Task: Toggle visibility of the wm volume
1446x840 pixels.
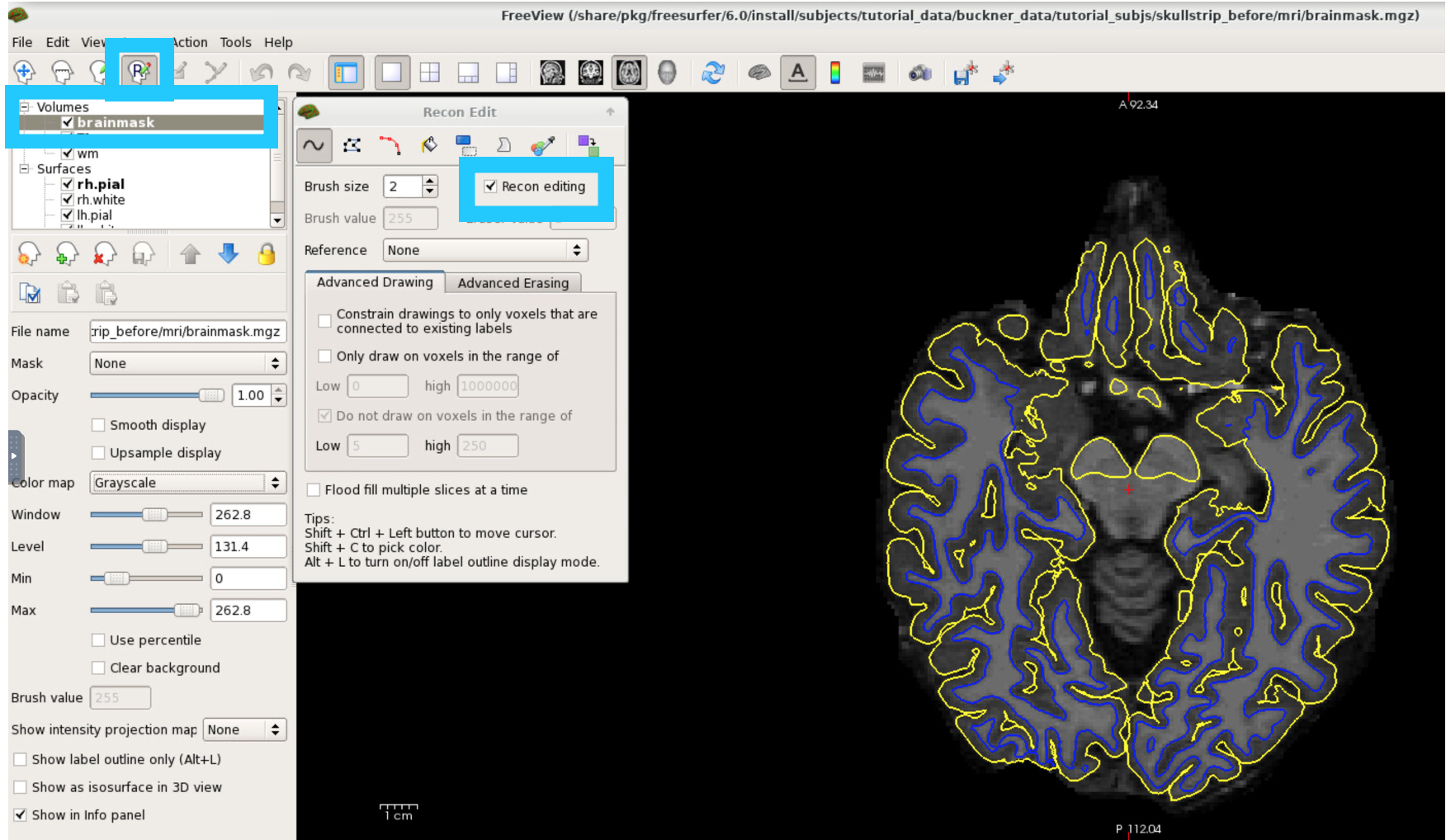Action: pyautogui.click(x=68, y=153)
